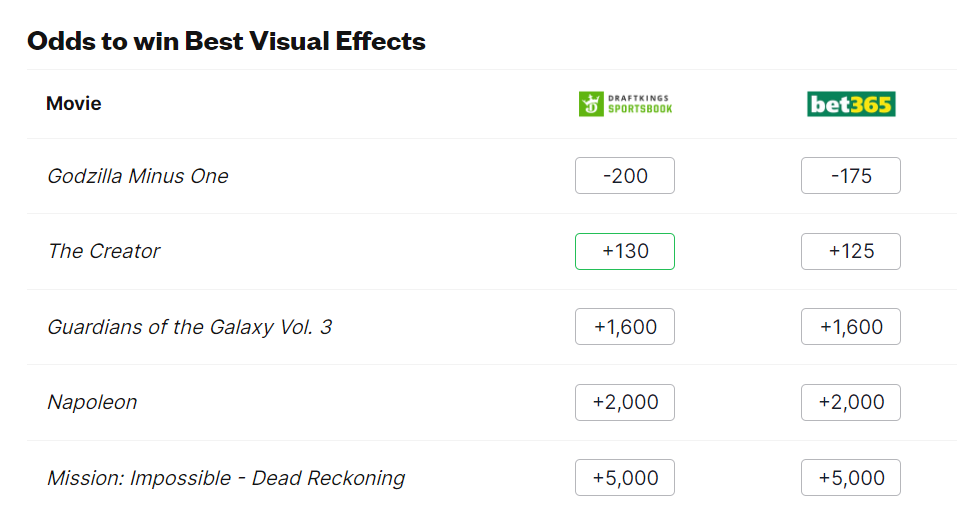Click the Godzilla Minus One movie title
Screen dimensions: 957x515
click(138, 176)
